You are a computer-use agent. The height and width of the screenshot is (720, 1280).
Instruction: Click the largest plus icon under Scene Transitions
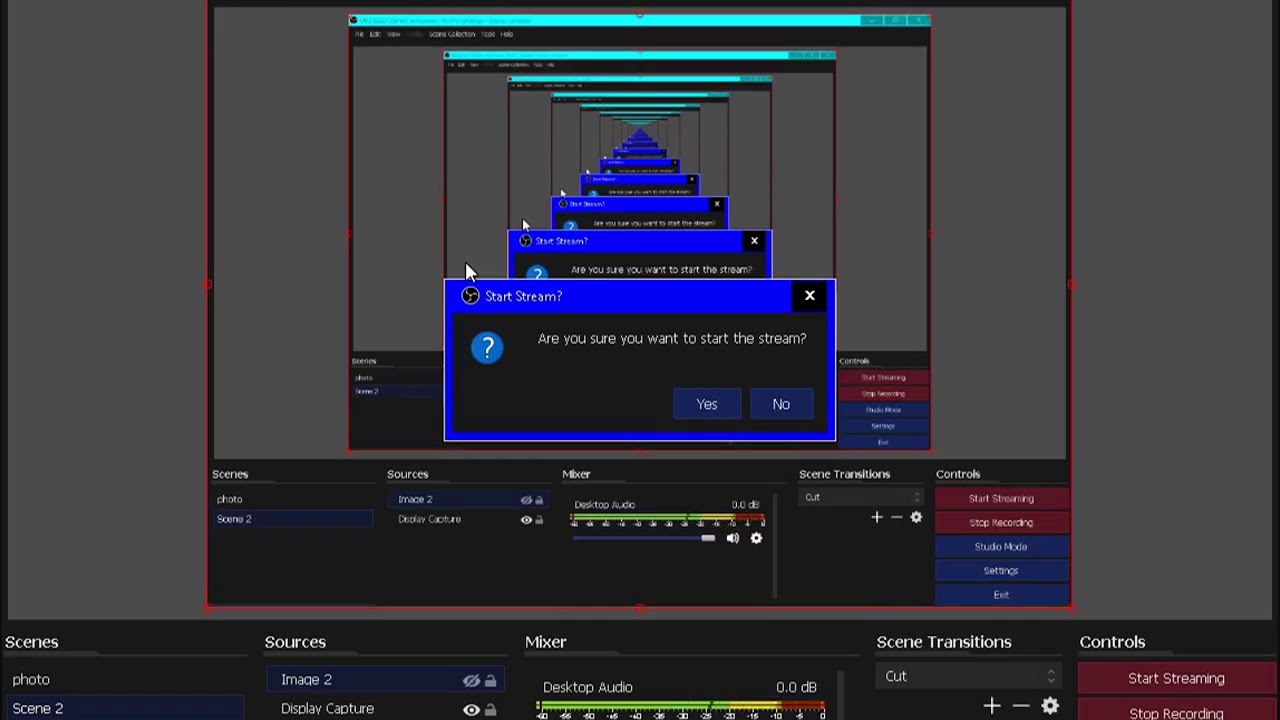(x=991, y=706)
